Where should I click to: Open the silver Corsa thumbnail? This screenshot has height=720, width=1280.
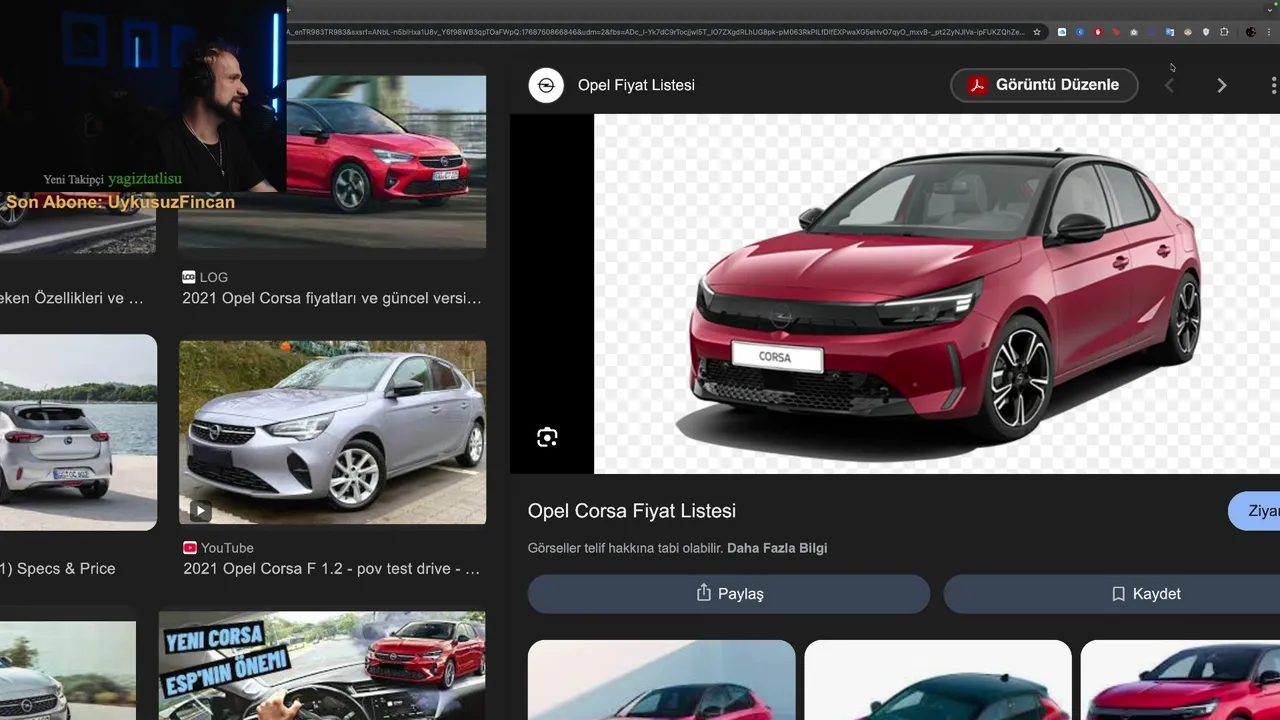pos(332,432)
